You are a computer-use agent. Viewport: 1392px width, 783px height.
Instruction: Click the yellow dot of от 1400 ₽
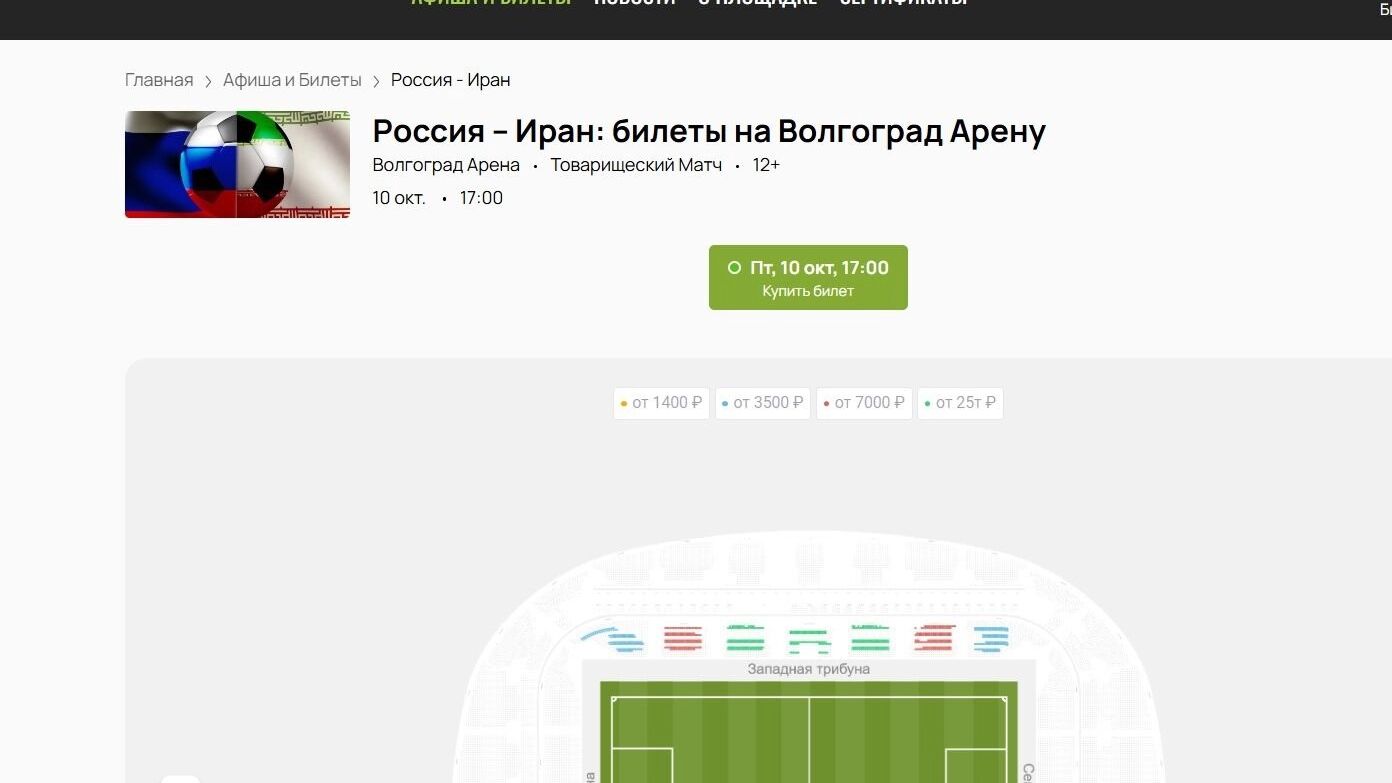[624, 404]
